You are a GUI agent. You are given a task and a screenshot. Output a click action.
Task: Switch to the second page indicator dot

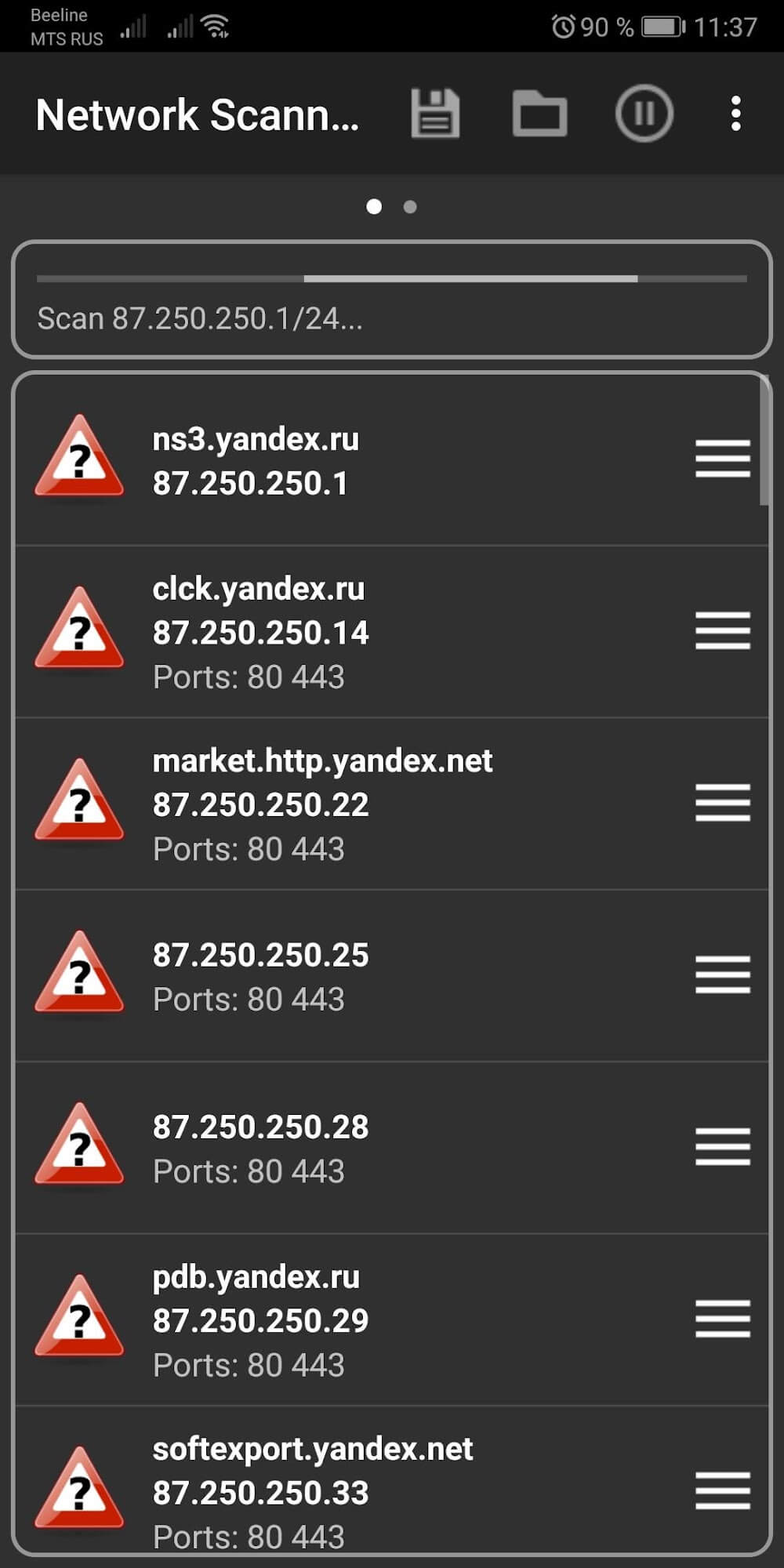[410, 207]
